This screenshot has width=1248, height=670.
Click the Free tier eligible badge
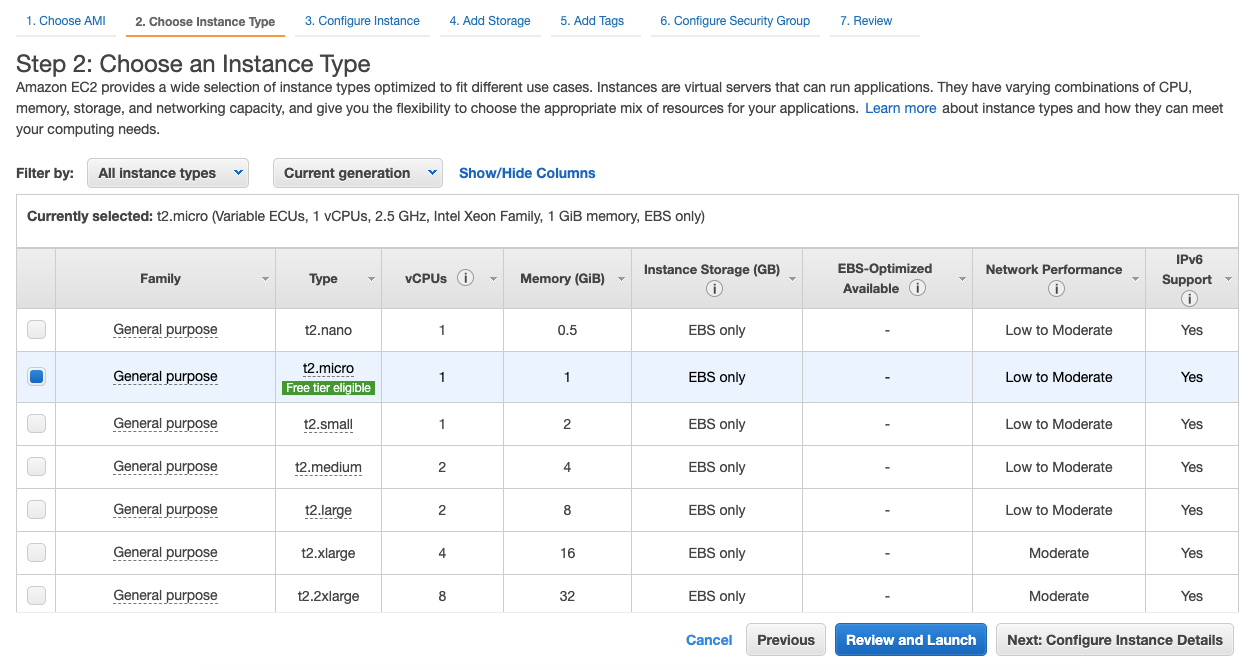click(x=328, y=388)
